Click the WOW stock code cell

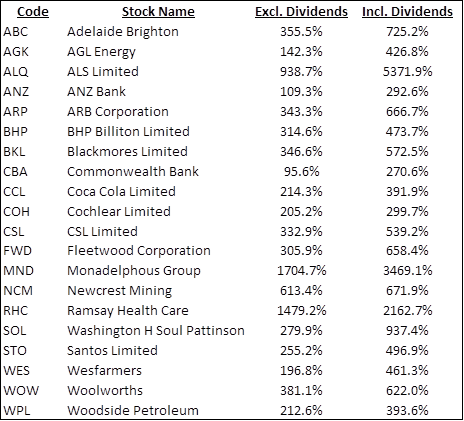coord(21,391)
